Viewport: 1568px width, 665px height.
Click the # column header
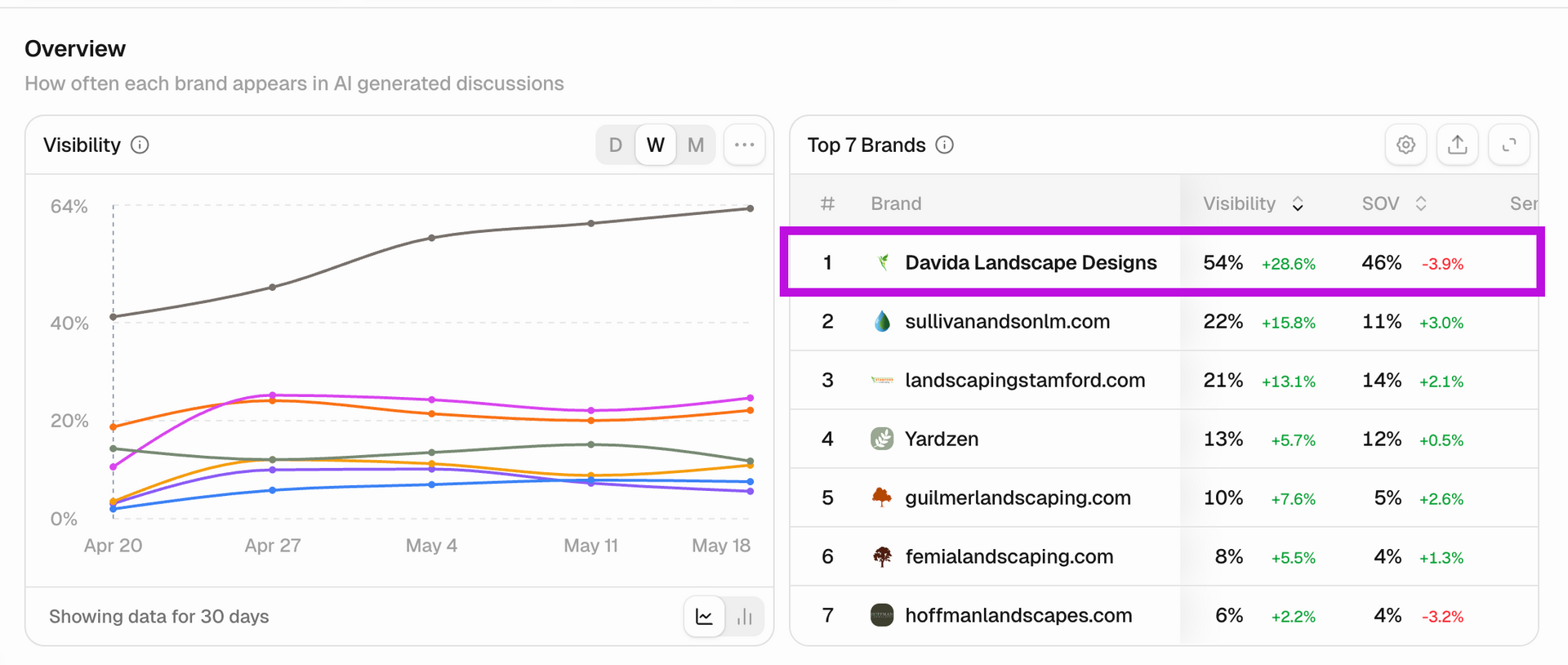tap(827, 203)
